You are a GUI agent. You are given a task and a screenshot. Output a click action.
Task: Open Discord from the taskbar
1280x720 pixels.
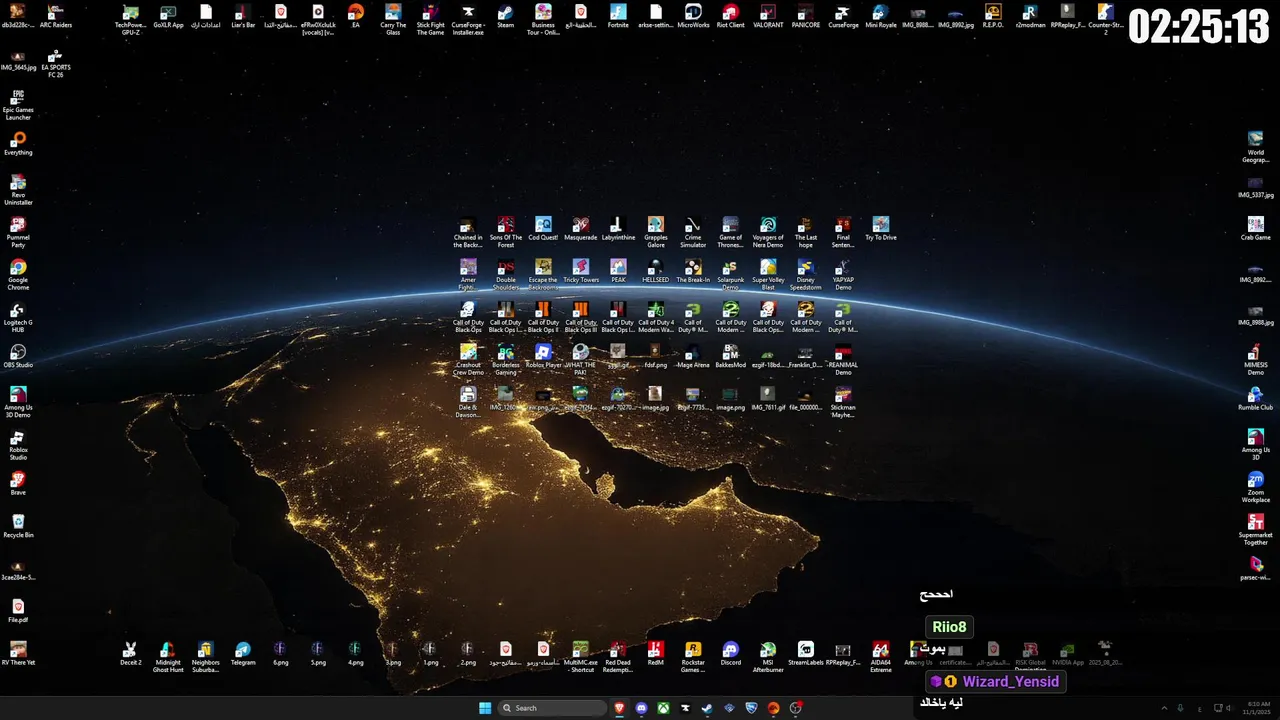click(641, 708)
